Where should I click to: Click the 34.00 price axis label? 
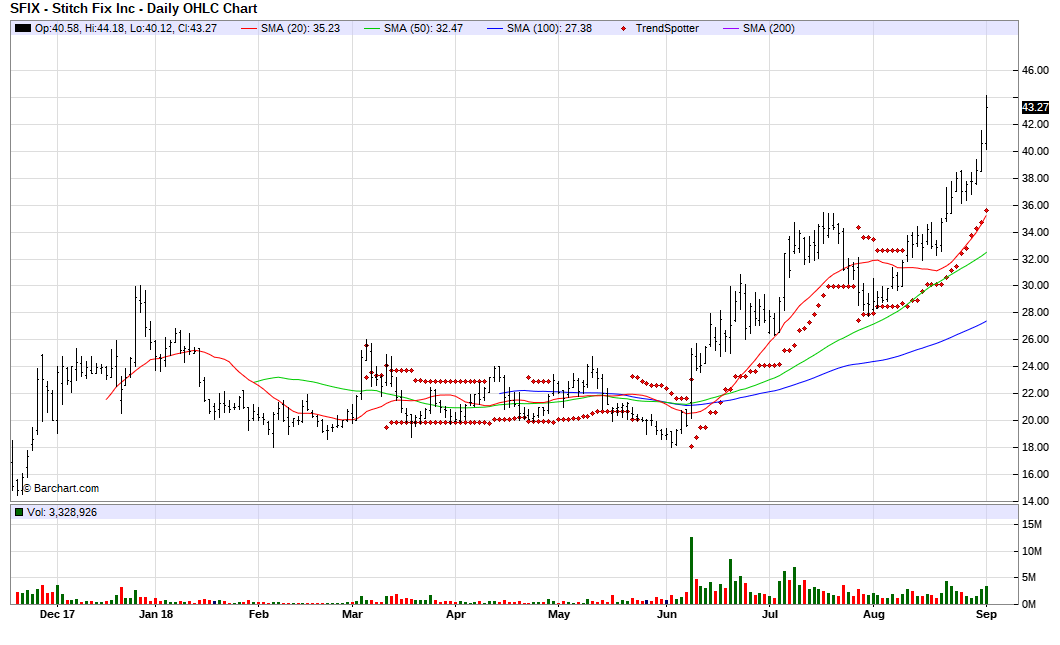(1035, 232)
